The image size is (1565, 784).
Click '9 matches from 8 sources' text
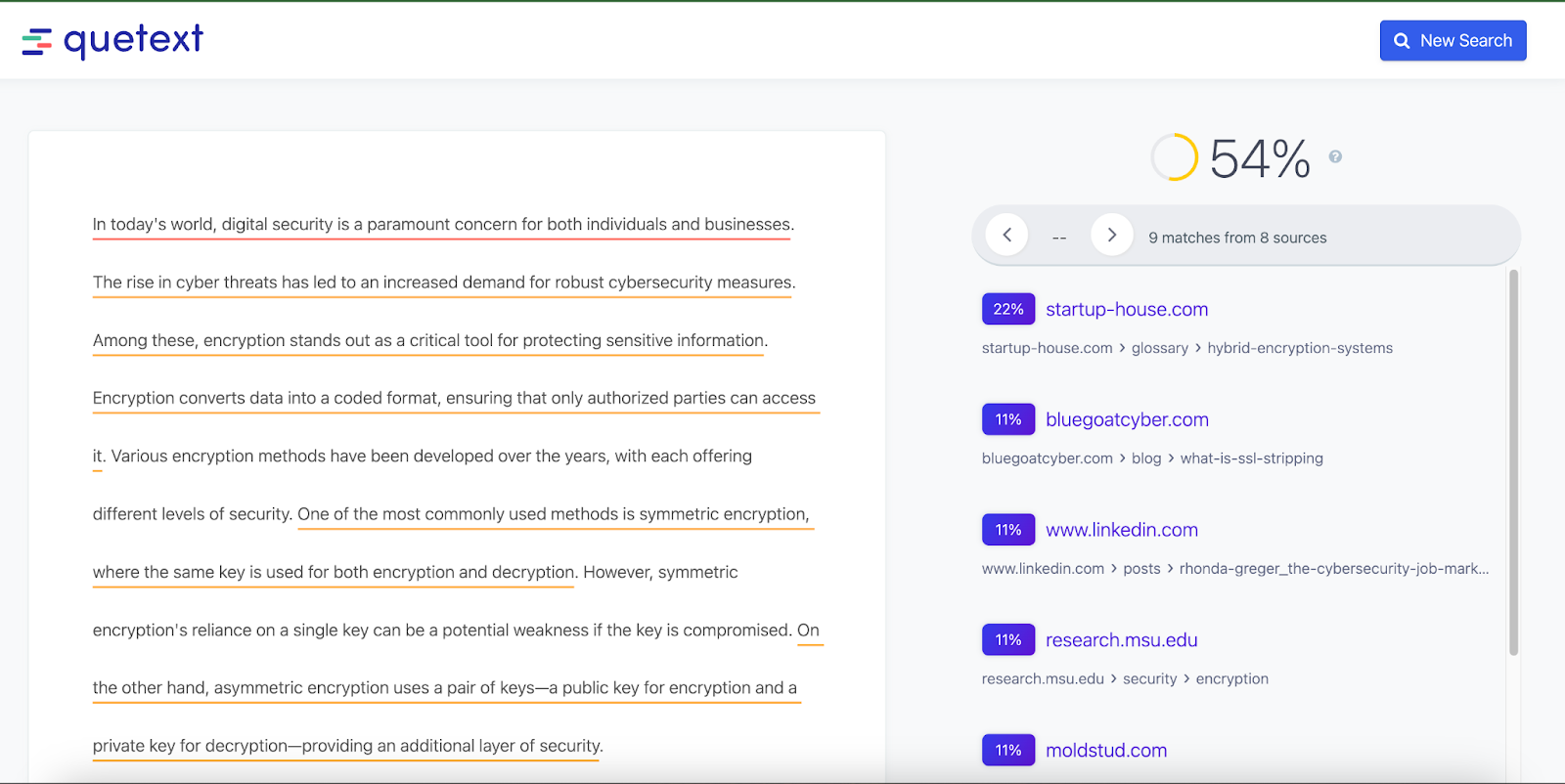point(1237,238)
